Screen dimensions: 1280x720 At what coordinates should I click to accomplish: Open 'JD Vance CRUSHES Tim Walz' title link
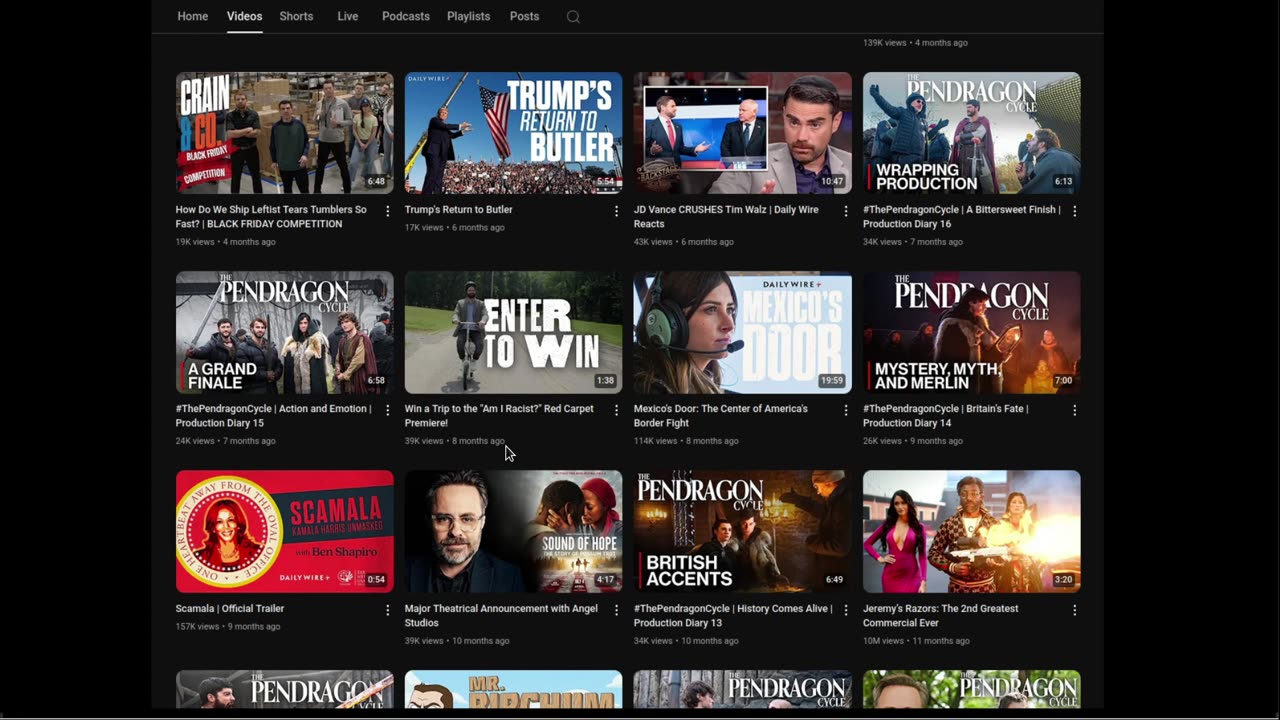click(x=726, y=217)
